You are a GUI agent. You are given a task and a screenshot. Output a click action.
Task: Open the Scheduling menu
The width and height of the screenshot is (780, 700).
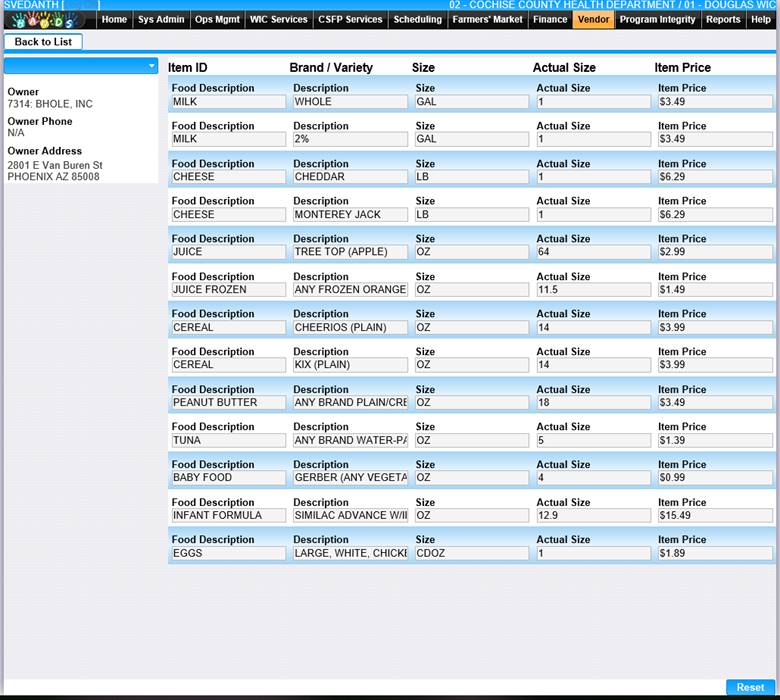click(x=417, y=20)
